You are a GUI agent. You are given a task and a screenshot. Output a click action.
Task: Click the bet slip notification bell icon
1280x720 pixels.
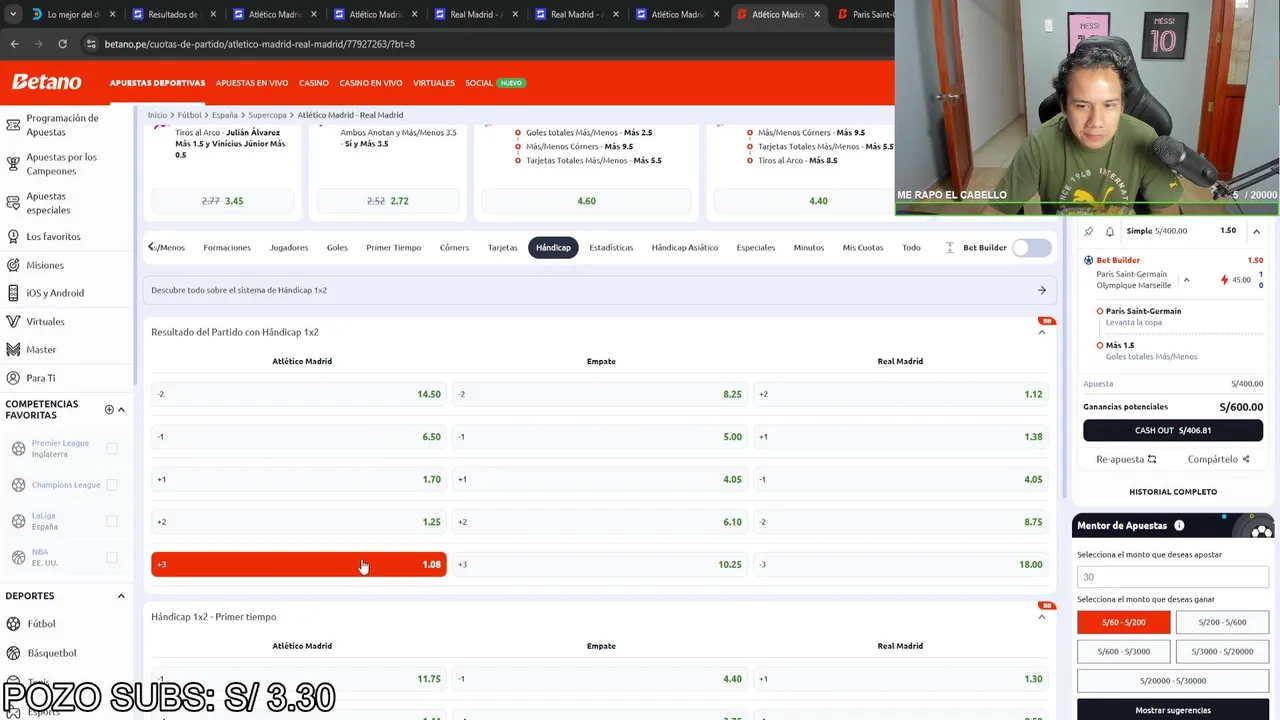tap(1110, 231)
